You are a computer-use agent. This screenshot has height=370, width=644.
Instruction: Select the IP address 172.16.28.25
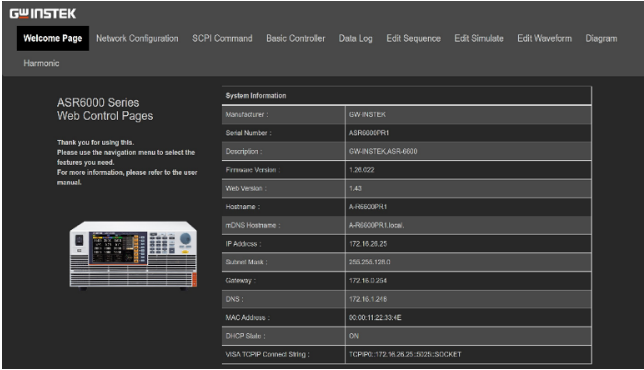pos(368,244)
